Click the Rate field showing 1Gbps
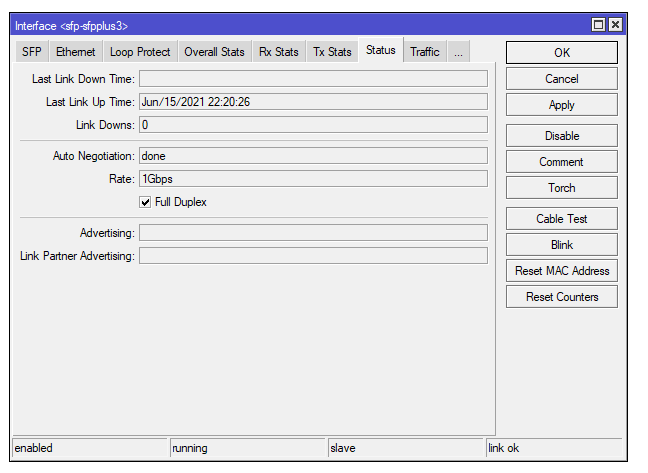Image resolution: width=648 pixels, height=473 pixels. tap(313, 179)
